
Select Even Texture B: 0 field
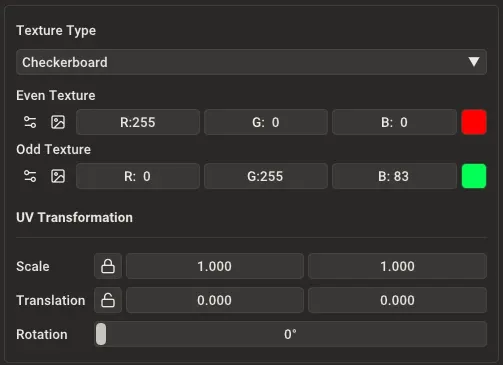tap(394, 122)
